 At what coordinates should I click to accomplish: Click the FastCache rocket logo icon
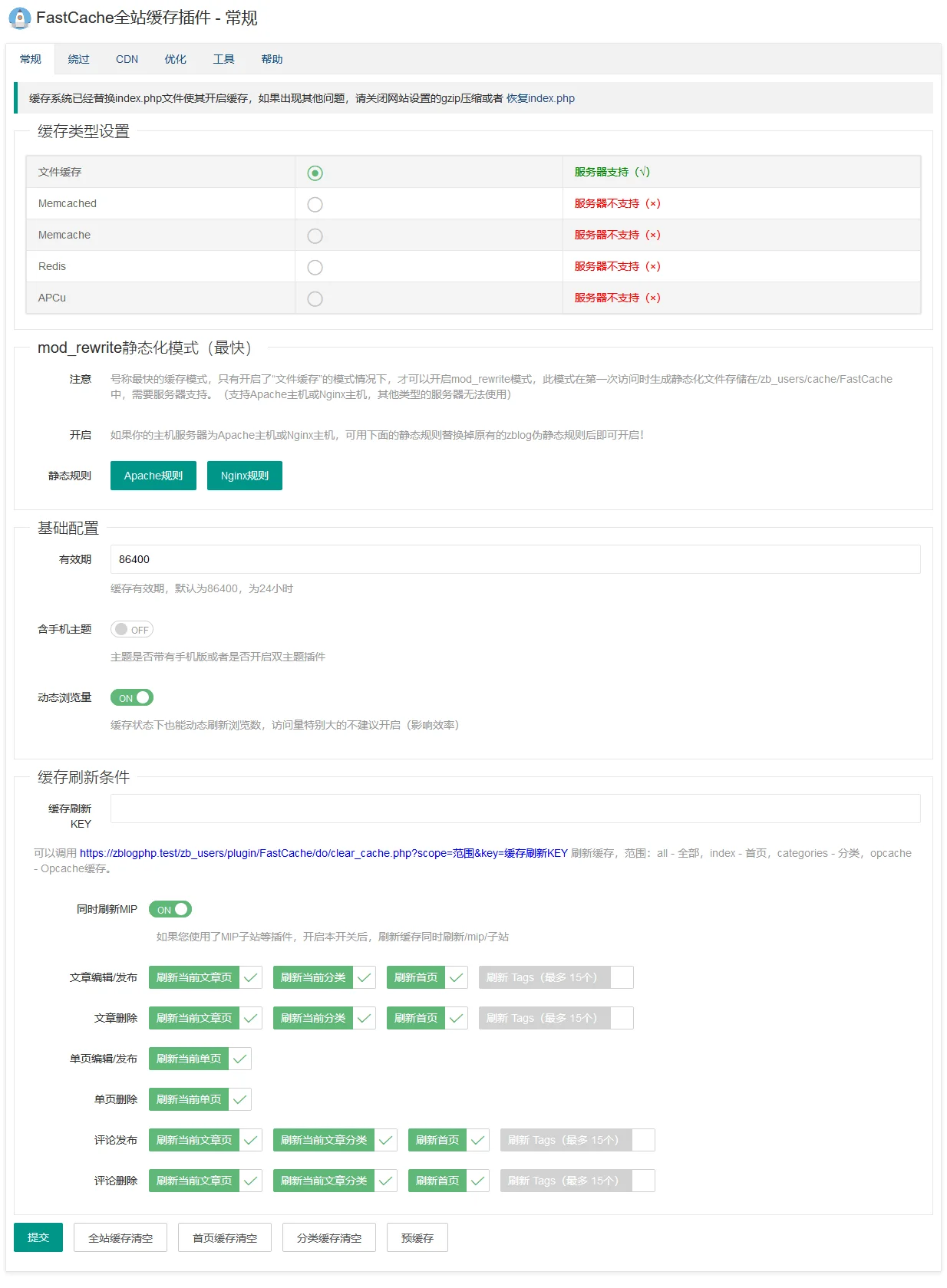click(x=19, y=18)
